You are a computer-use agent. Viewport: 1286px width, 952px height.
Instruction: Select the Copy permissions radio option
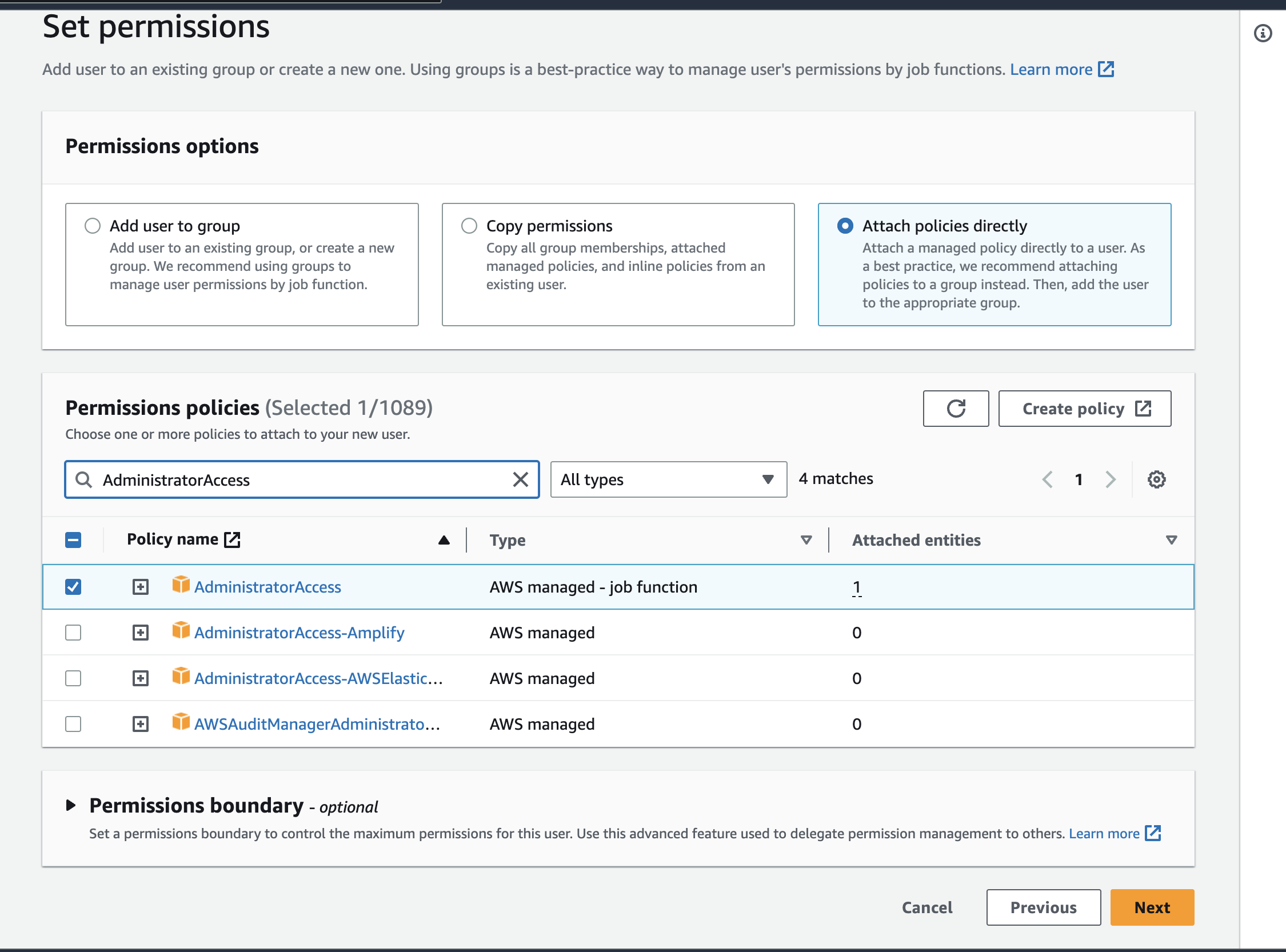(x=469, y=226)
